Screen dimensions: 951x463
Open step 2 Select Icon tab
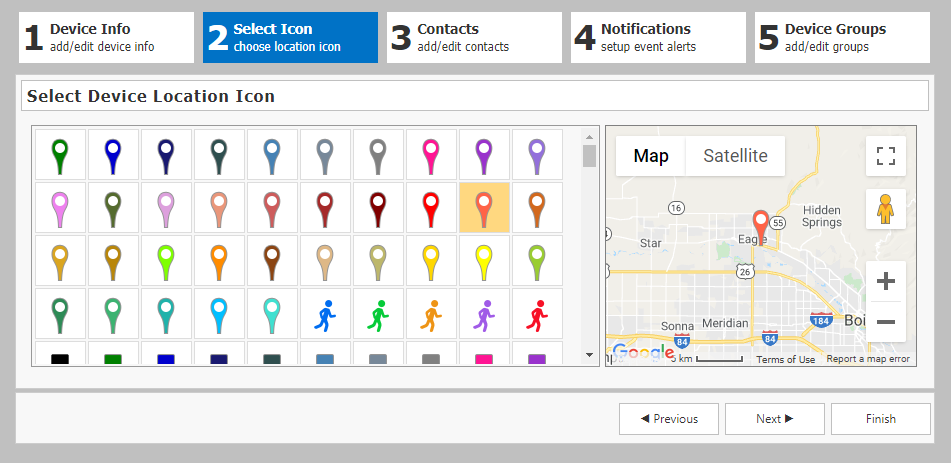(291, 38)
